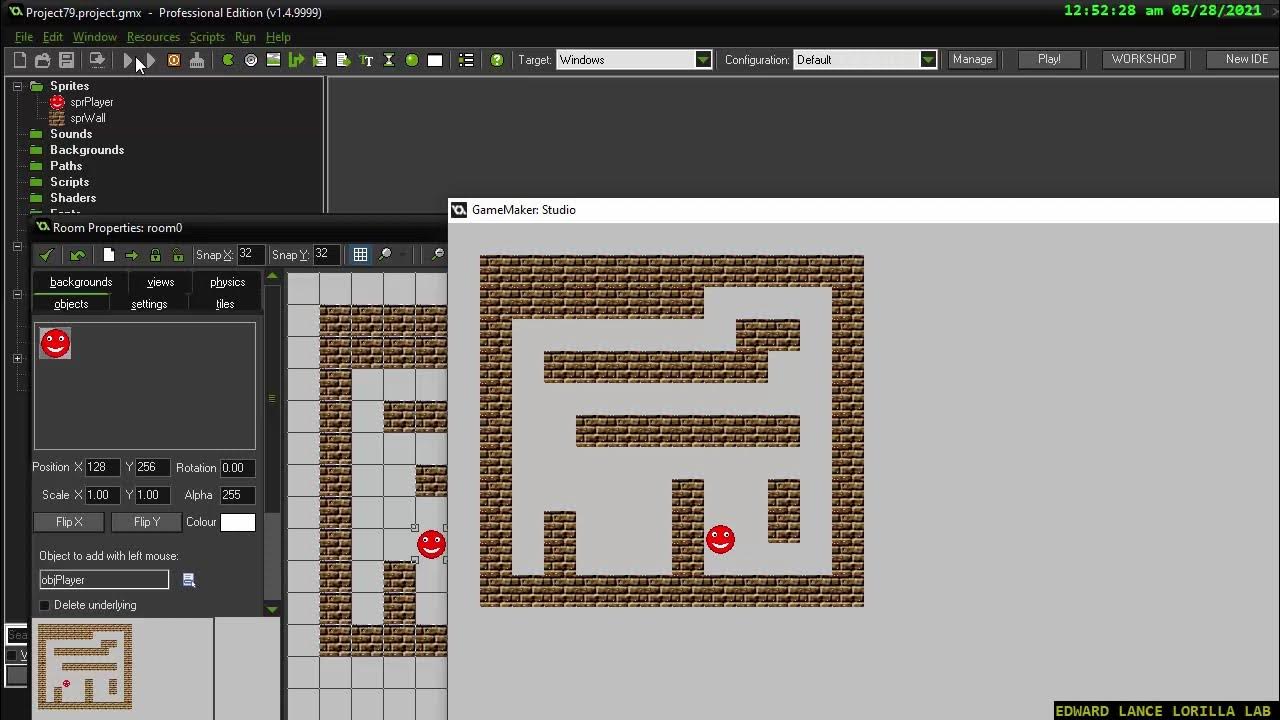Image resolution: width=1280 pixels, height=720 pixels.
Task: Lock all instances with closed padlock
Action: (155, 255)
